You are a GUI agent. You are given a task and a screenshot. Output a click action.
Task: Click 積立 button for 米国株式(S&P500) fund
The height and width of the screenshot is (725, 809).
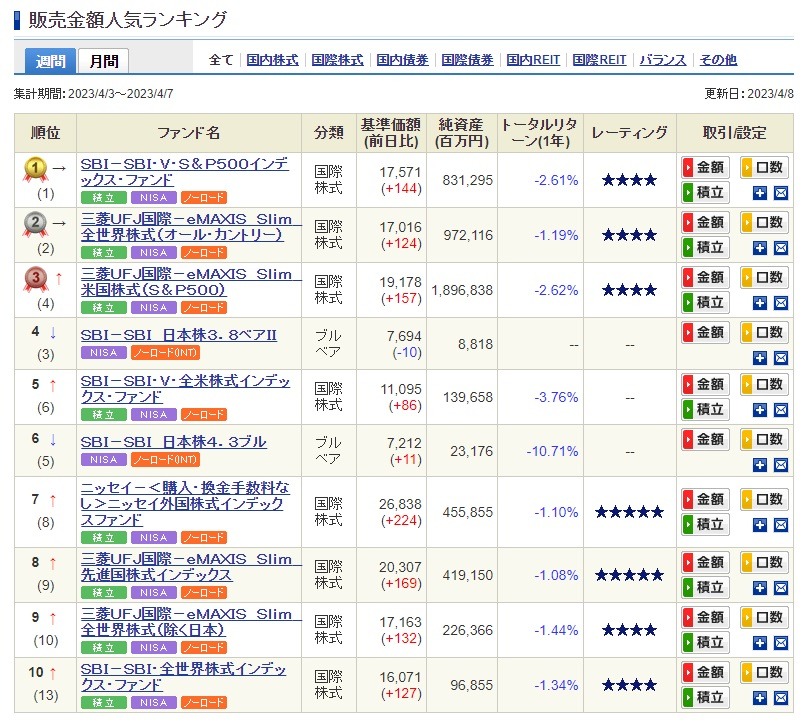pyautogui.click(x=705, y=302)
